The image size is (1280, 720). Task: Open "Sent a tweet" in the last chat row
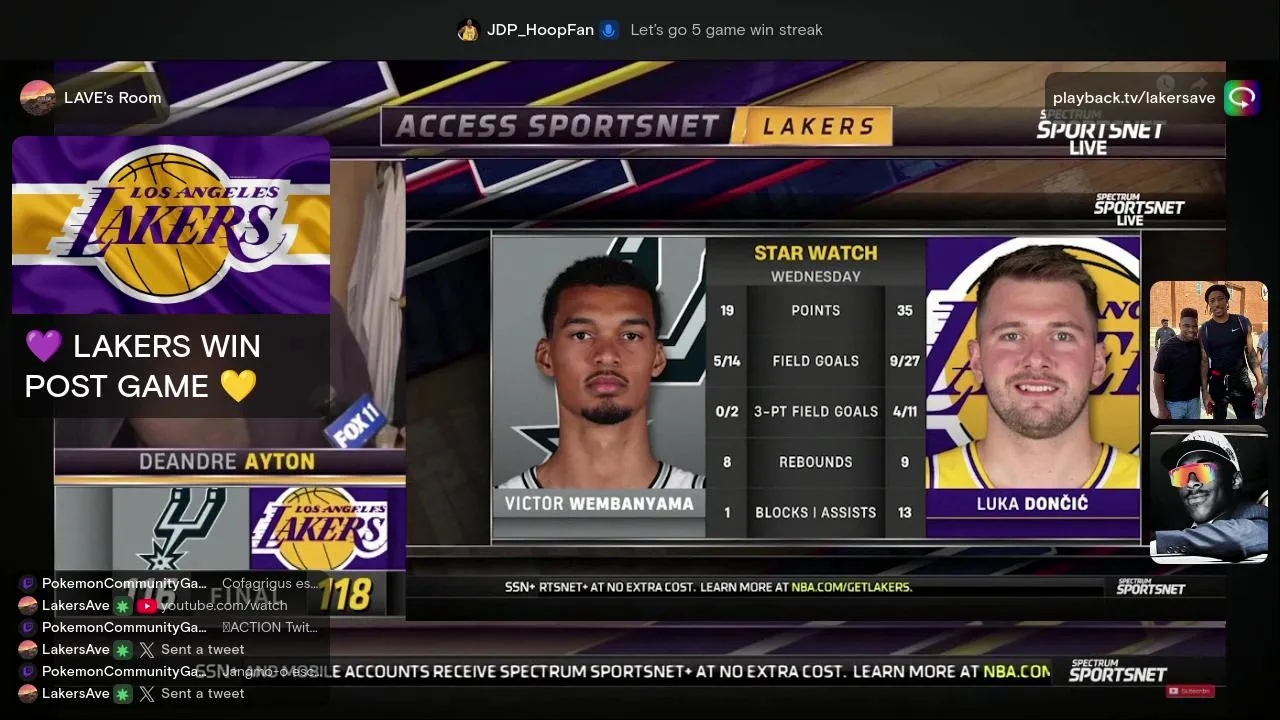pos(202,693)
